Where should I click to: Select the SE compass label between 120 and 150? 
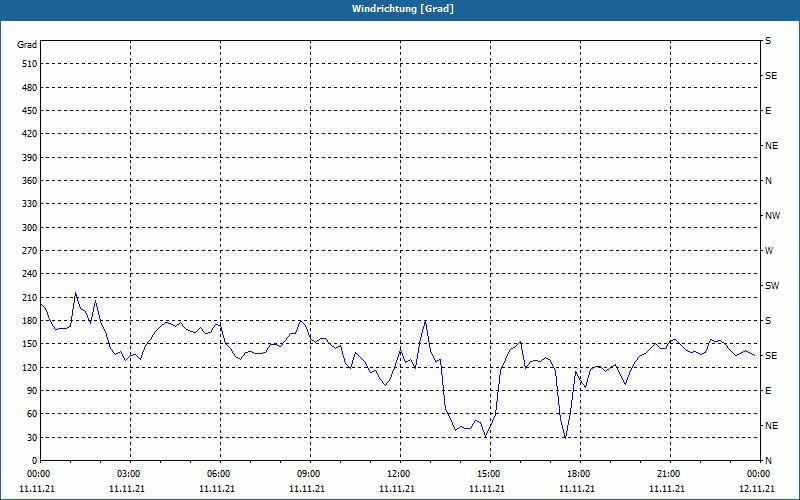[x=771, y=356]
